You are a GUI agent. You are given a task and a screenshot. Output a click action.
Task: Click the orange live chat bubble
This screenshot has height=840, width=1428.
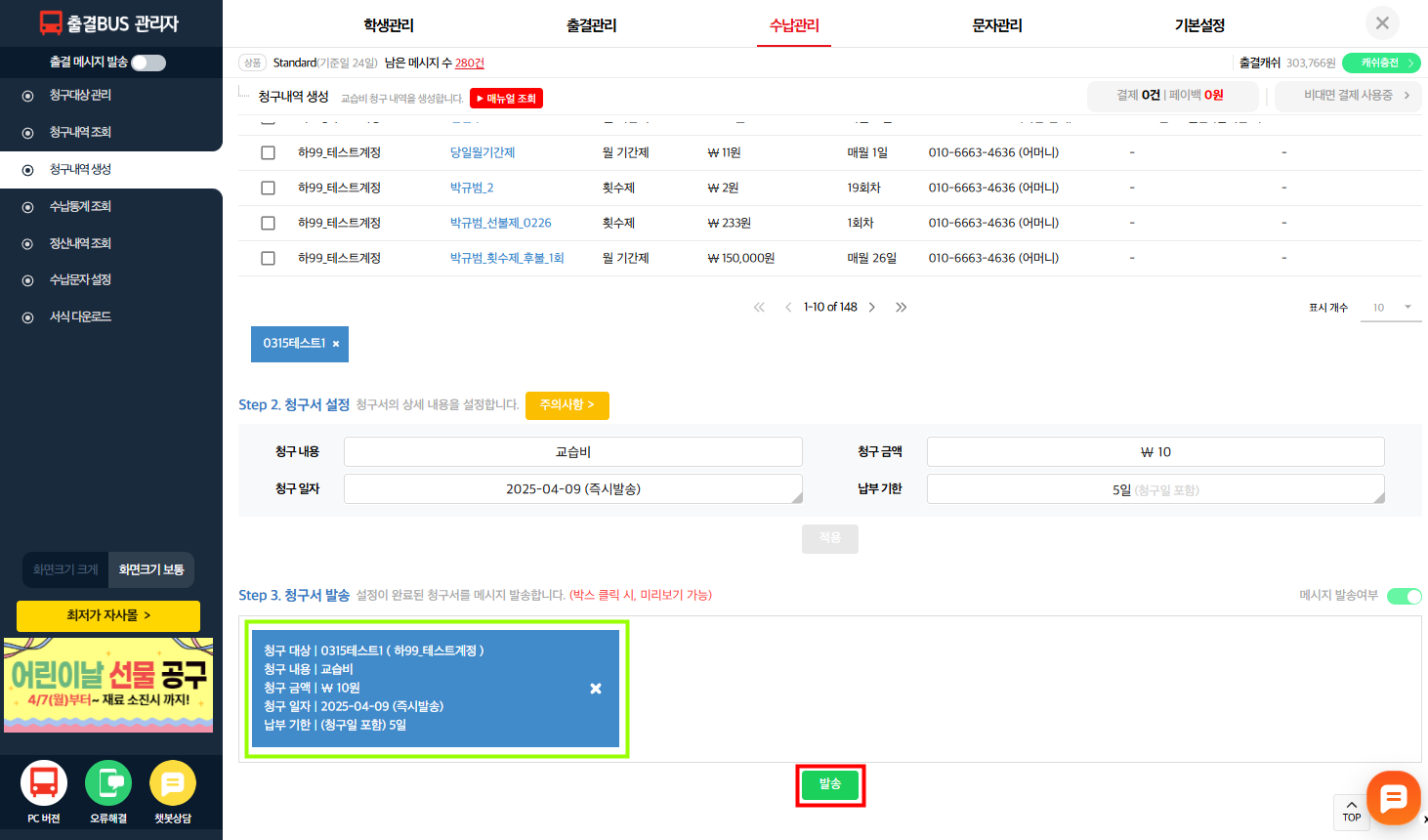point(1393,798)
